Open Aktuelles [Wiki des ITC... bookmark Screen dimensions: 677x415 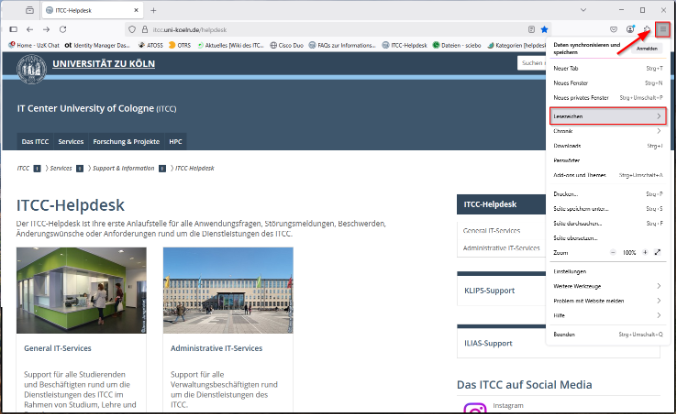coord(231,45)
